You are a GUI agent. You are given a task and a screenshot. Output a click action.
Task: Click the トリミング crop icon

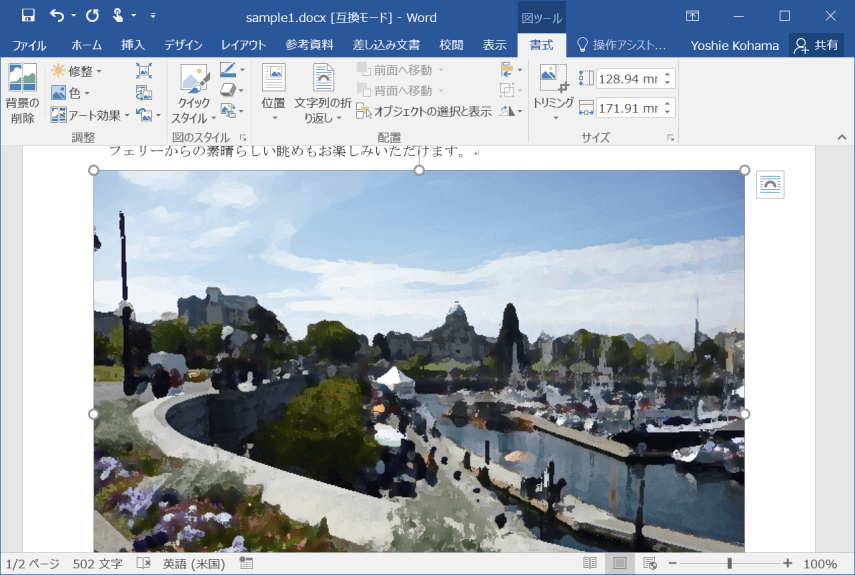[553, 79]
